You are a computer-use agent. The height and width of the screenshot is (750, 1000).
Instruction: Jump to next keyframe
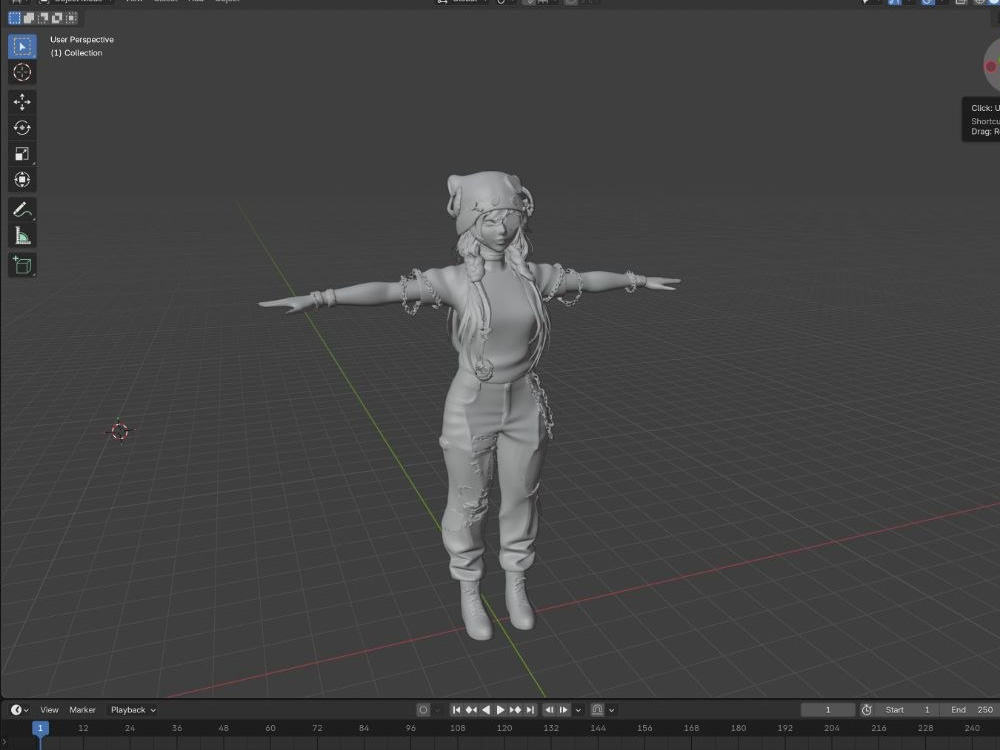tap(515, 710)
